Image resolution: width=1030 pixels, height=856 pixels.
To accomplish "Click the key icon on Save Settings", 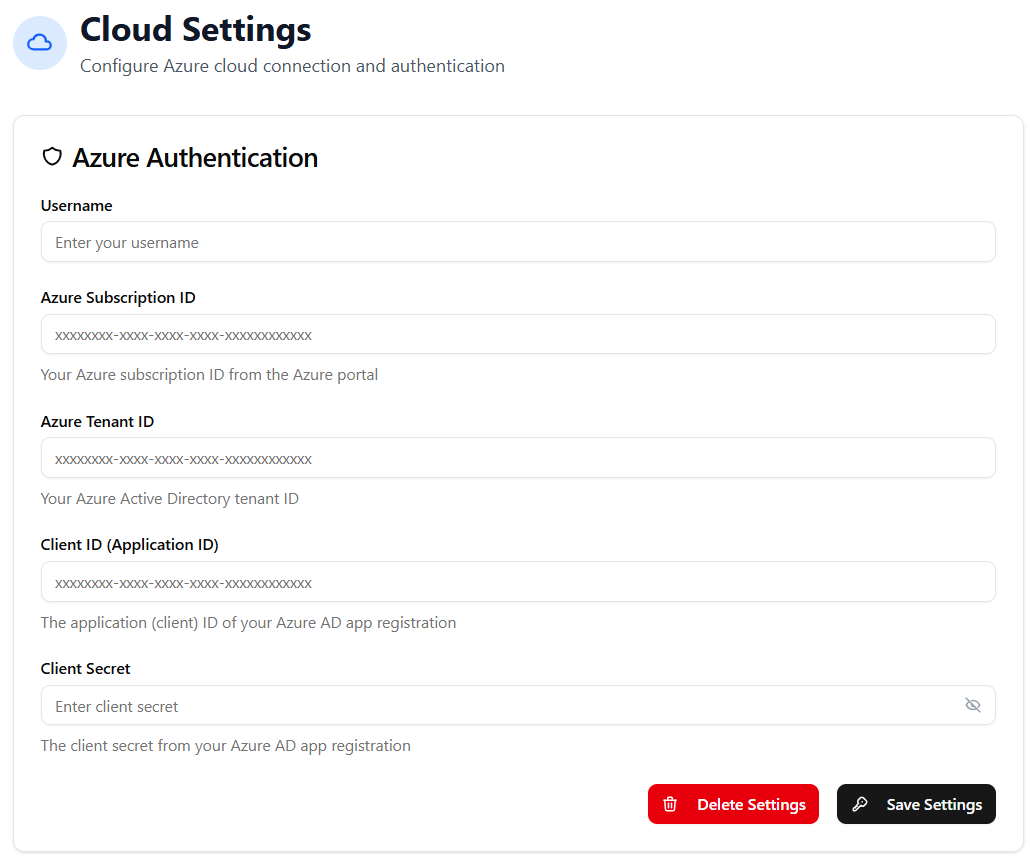I will point(861,804).
